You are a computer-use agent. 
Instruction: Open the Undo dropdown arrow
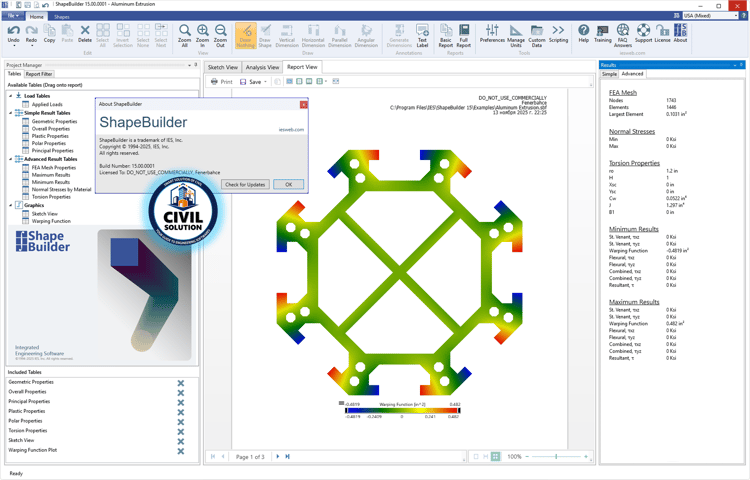[13, 46]
